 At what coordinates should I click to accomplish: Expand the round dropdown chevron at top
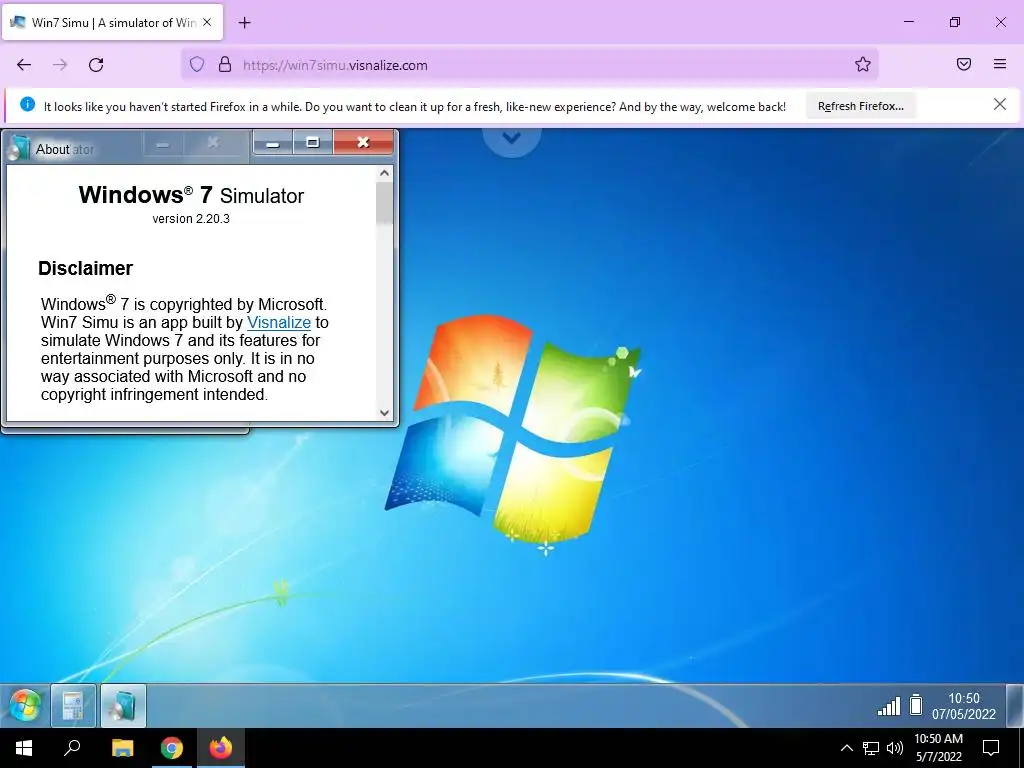point(511,138)
